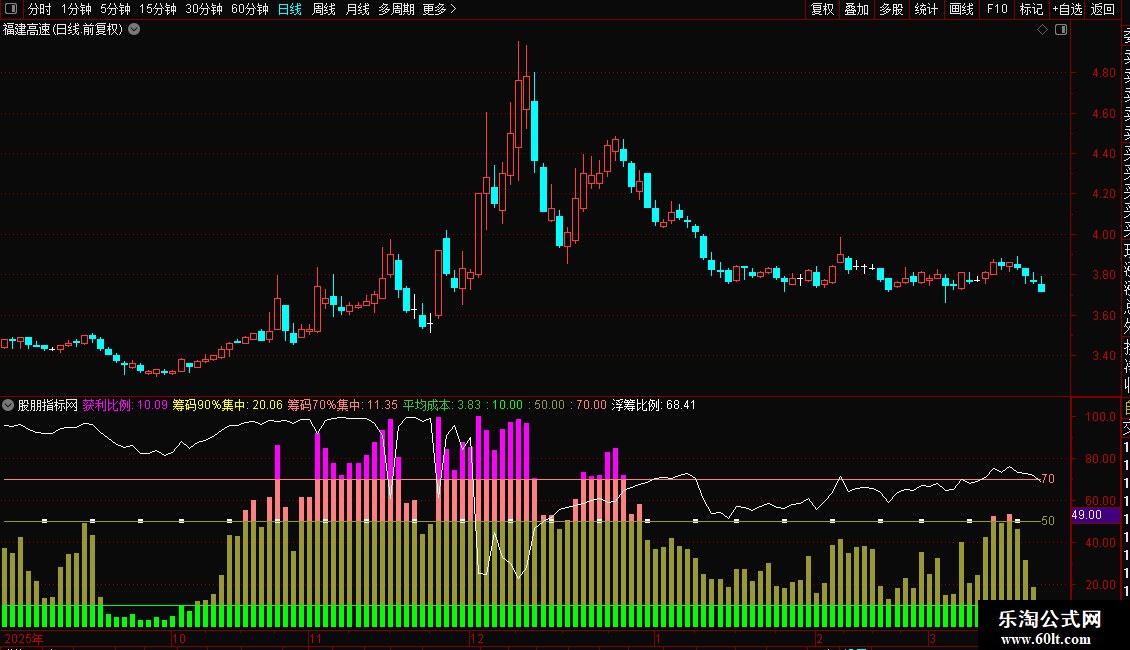The image size is (1130, 650).
Task: Click the 福建高速(日线.前复权) title
Action: pos(63,30)
